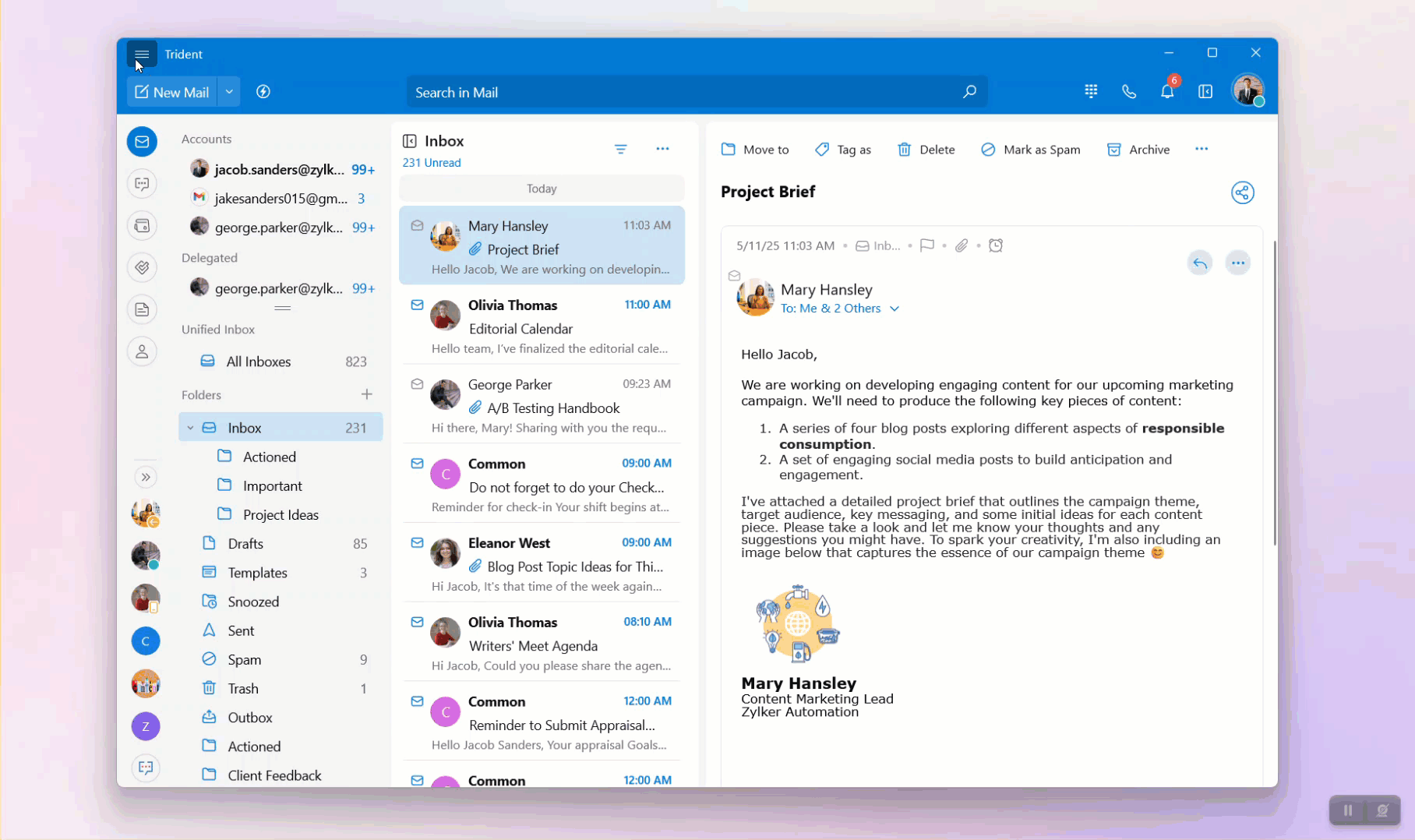Set a reminder with the alarm icon

996,245
